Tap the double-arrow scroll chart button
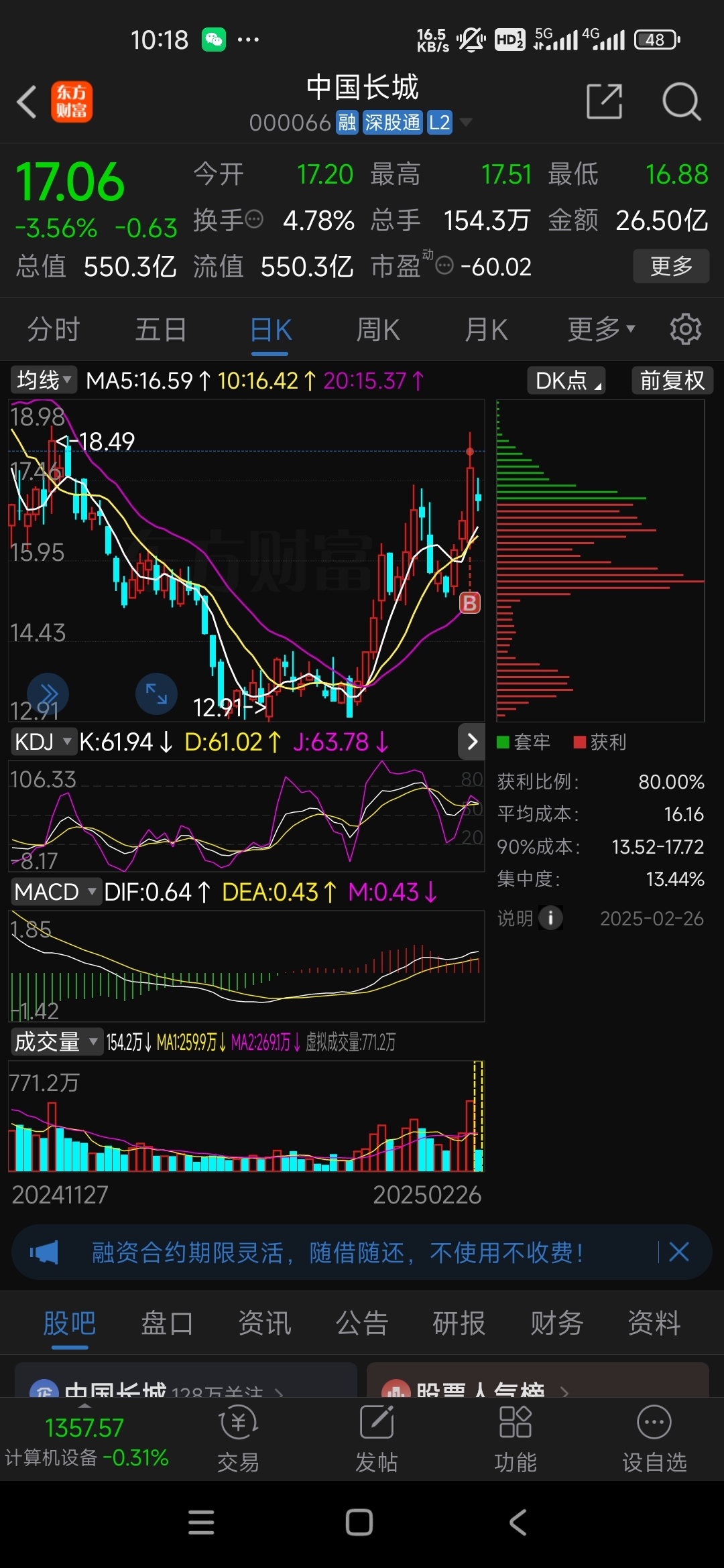Screen dimensions: 724x1568 48,694
